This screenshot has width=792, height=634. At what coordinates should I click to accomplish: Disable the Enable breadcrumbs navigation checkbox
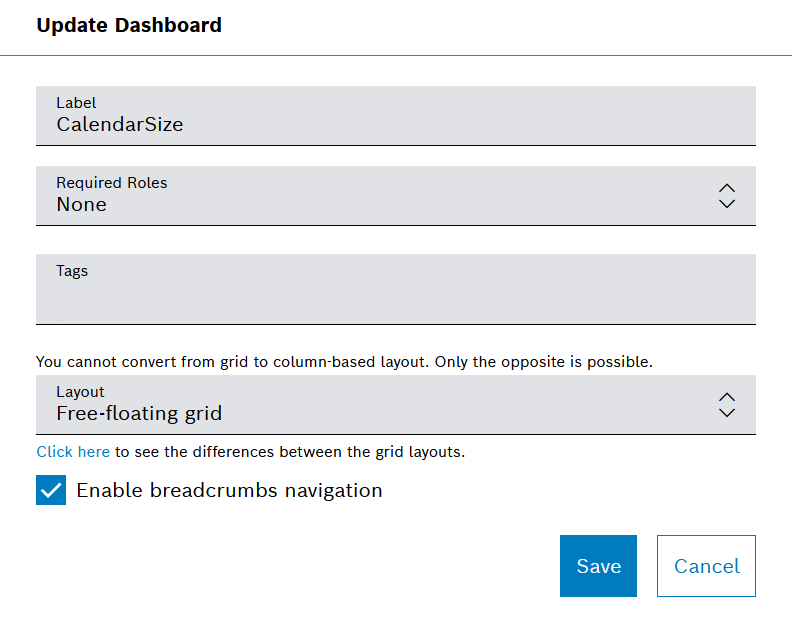(51, 490)
